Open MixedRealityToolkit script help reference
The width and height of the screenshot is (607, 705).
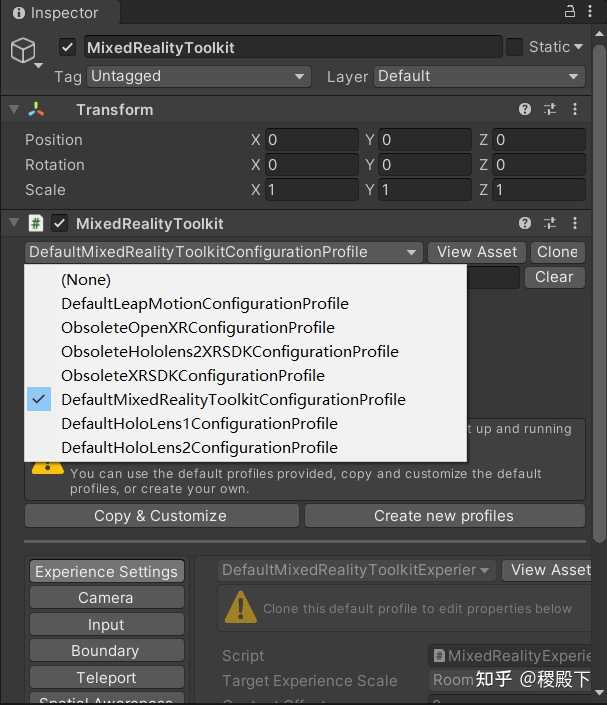(x=525, y=223)
